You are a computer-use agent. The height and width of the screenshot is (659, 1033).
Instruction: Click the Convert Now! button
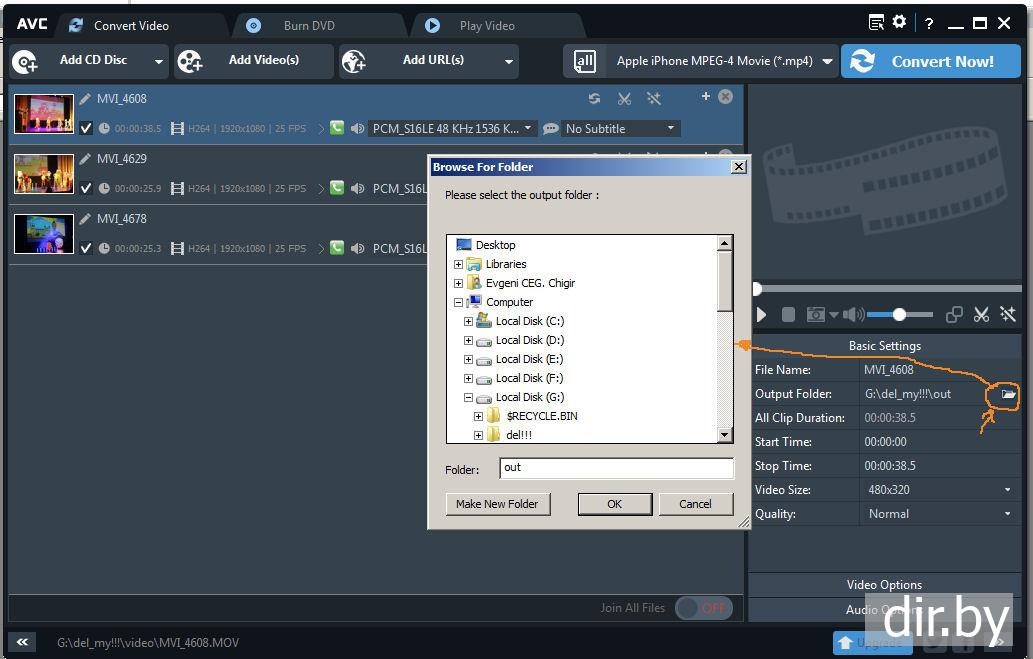tap(930, 61)
